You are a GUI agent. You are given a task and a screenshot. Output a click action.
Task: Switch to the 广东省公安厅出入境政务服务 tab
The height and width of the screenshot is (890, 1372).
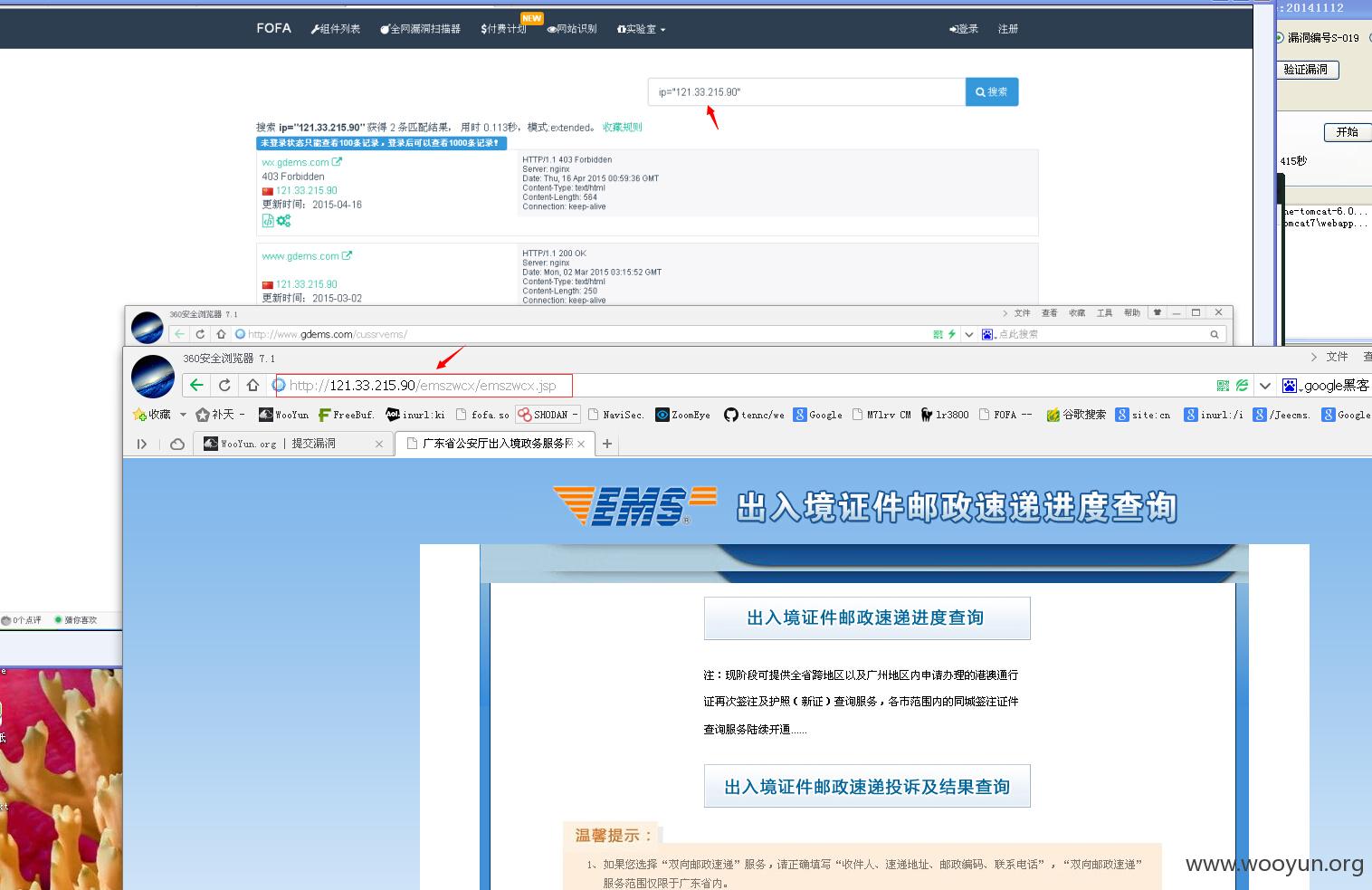[495, 444]
